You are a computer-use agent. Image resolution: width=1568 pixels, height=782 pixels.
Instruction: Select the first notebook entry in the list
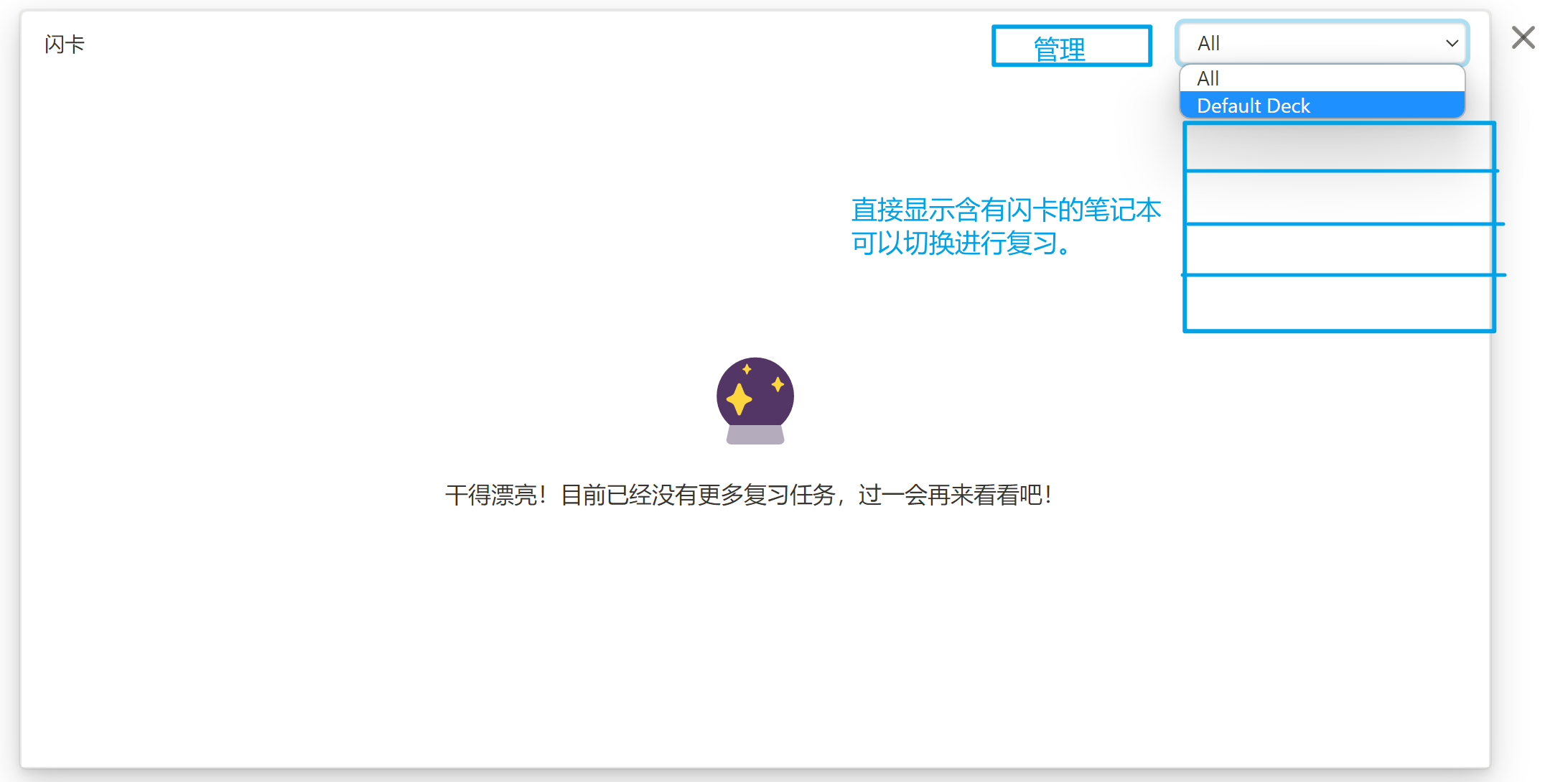(1337, 146)
